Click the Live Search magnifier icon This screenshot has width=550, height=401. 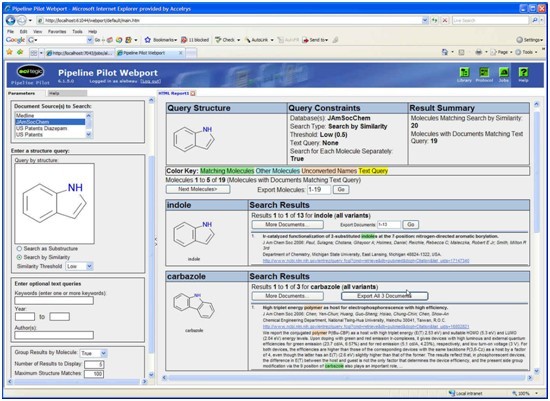pos(534,20)
